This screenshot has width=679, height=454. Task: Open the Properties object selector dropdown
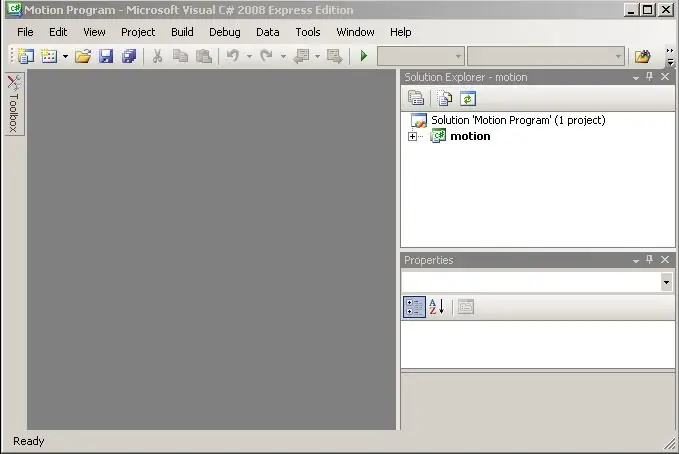(666, 282)
